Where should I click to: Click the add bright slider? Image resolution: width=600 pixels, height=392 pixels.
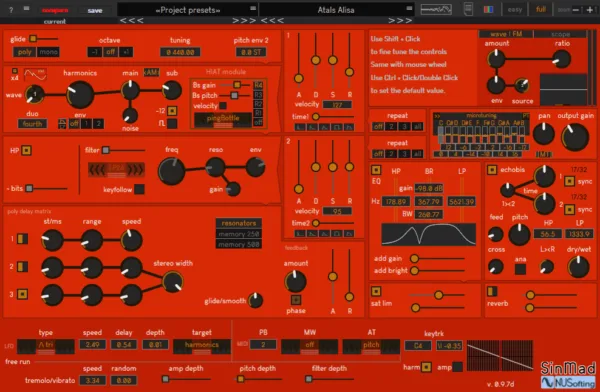pos(437,271)
